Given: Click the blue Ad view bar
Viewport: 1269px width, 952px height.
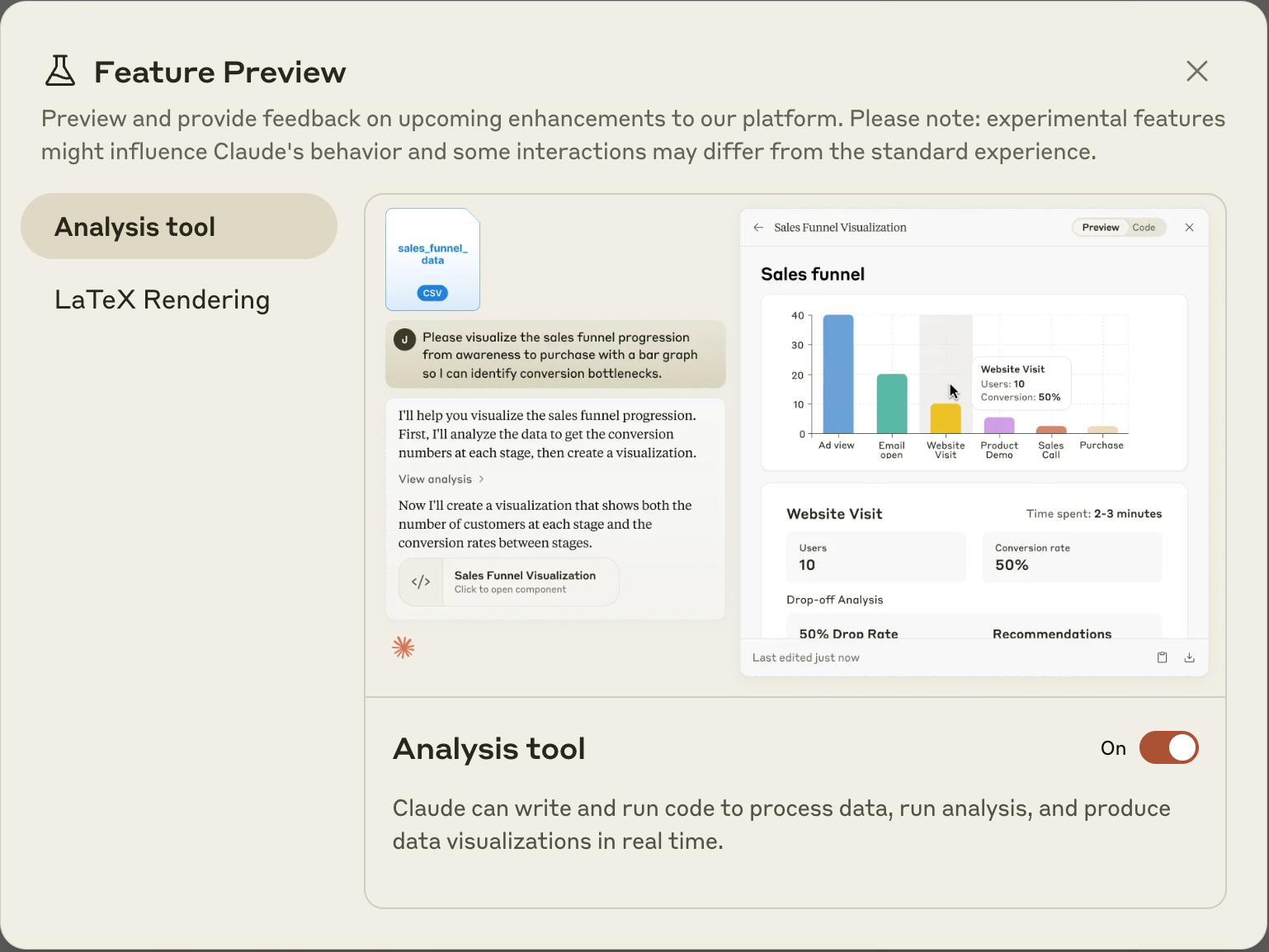Looking at the screenshot, I should 837,374.
